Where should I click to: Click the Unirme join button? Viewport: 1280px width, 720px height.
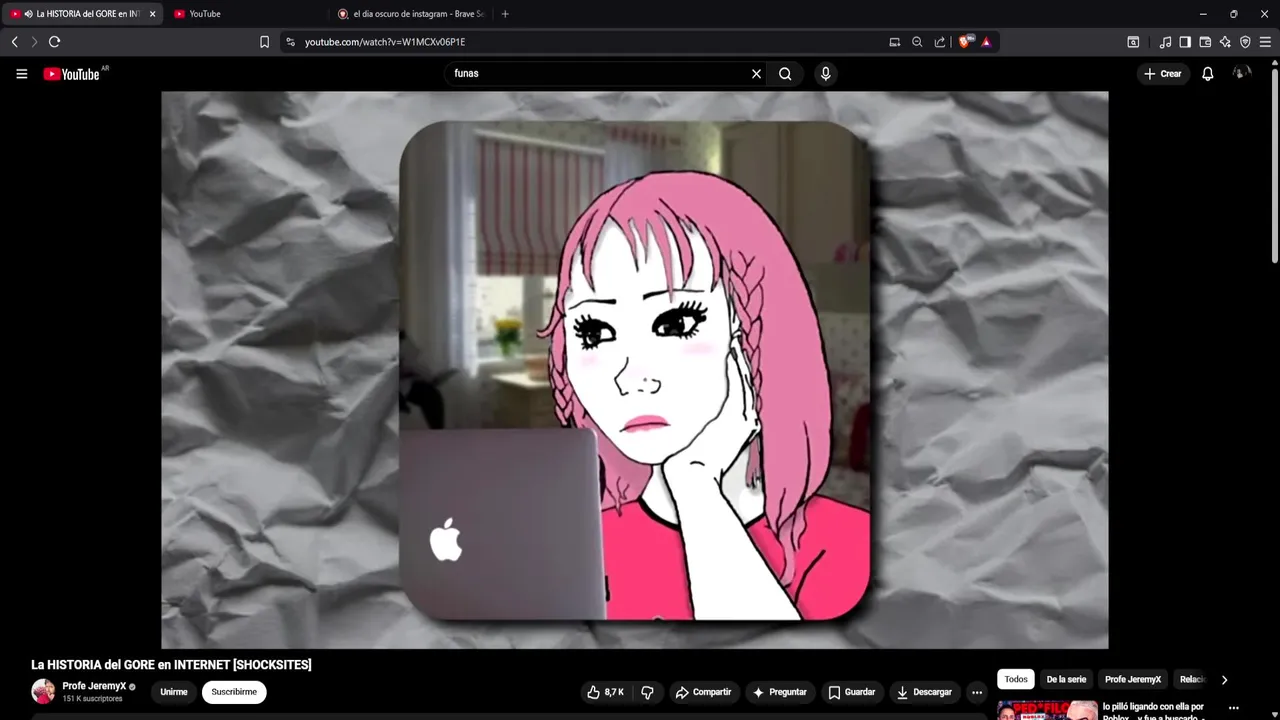(174, 692)
